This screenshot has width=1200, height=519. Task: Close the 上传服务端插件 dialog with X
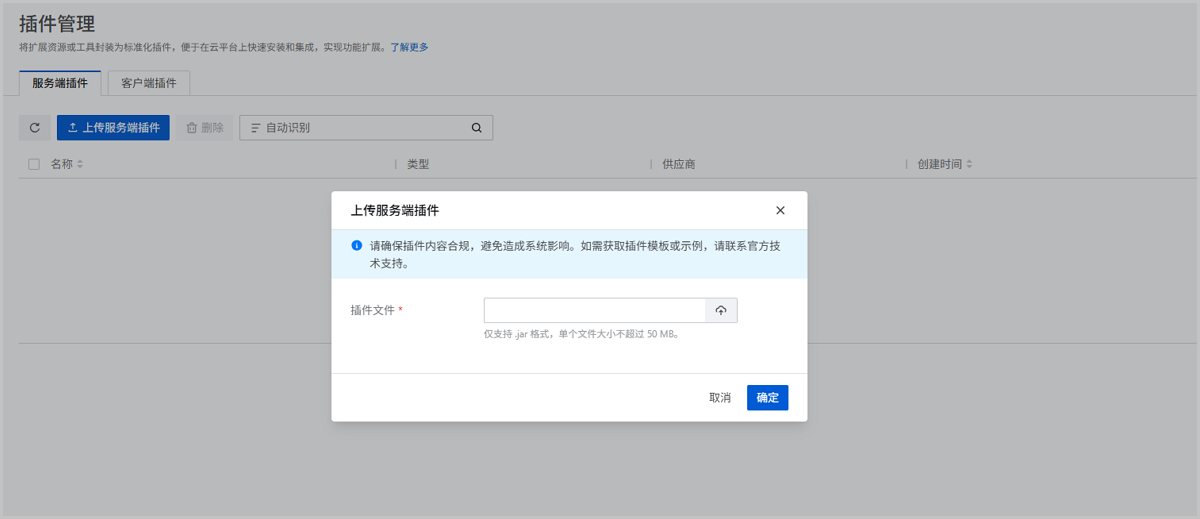[780, 211]
